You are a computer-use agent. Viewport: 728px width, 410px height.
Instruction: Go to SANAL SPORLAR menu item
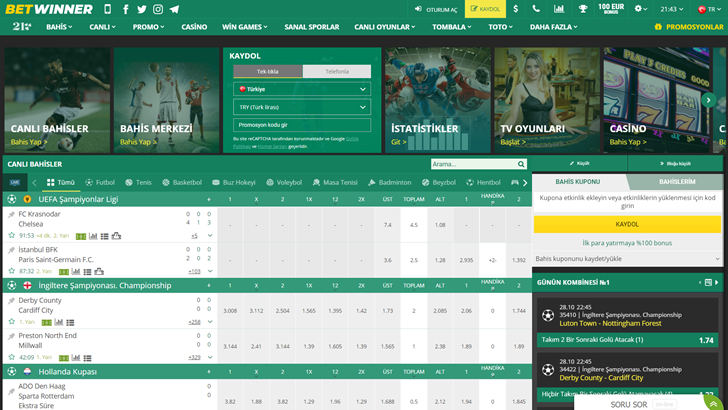312,27
